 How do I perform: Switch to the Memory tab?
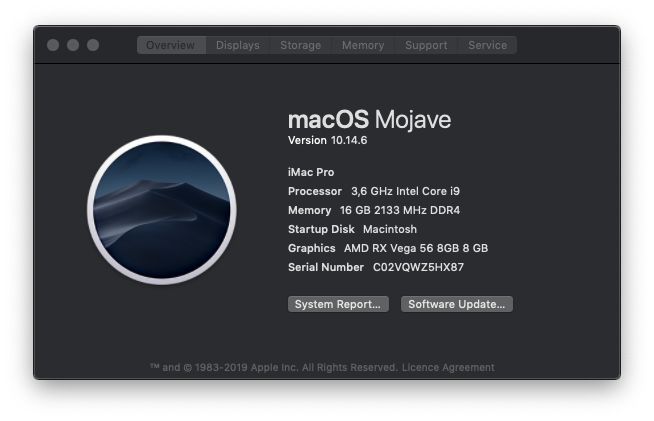363,45
